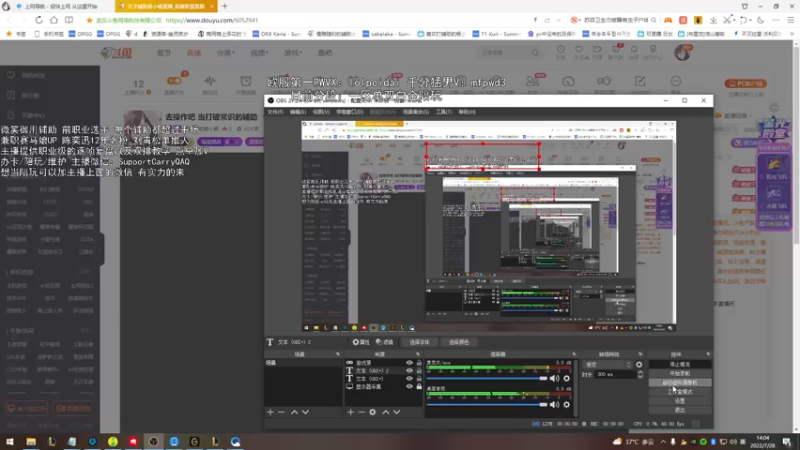The width and height of the screenshot is (800, 450).
Task: Go to the browser home page
Action: 54,20
